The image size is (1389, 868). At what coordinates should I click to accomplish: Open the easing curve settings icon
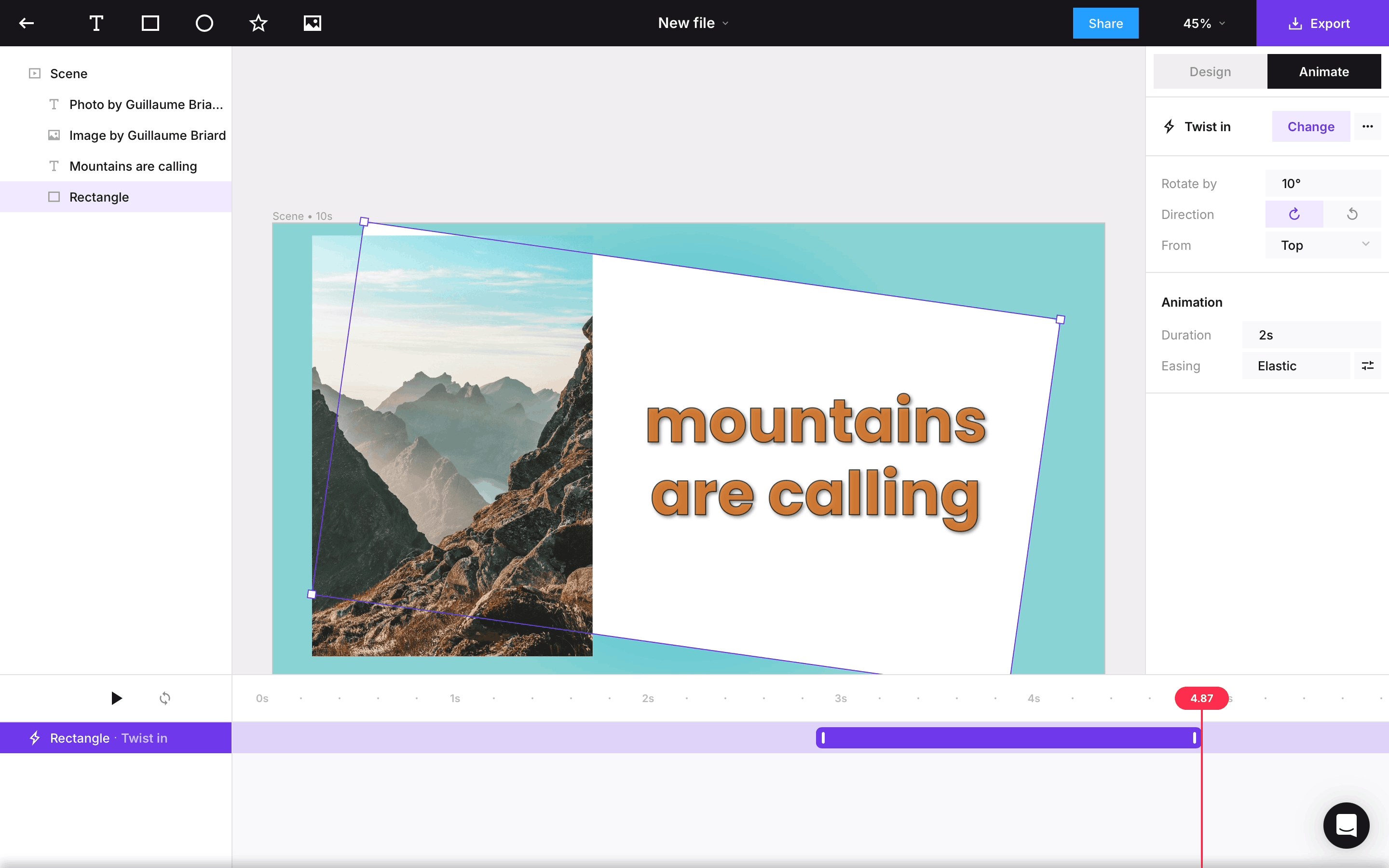point(1367,366)
